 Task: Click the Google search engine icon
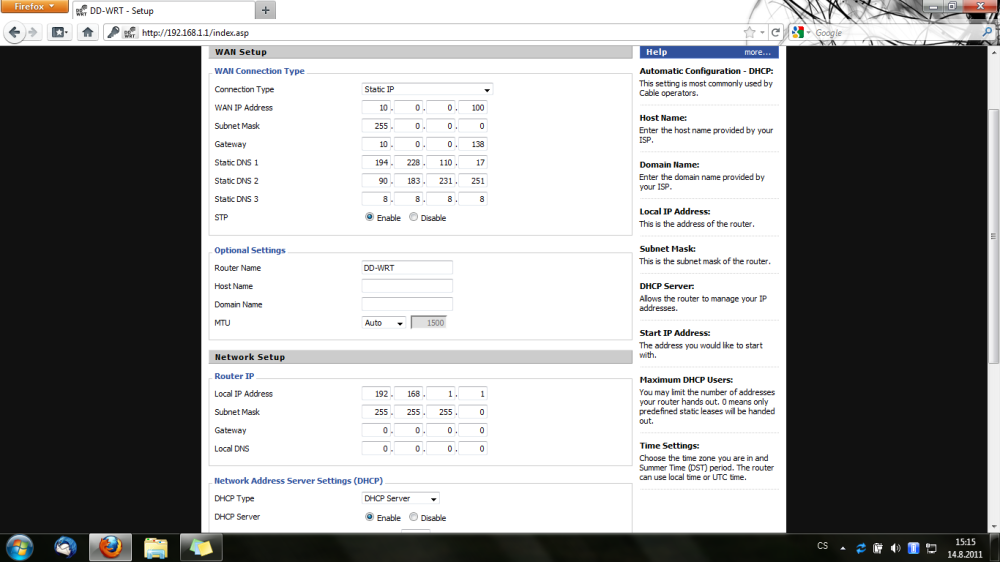798,32
